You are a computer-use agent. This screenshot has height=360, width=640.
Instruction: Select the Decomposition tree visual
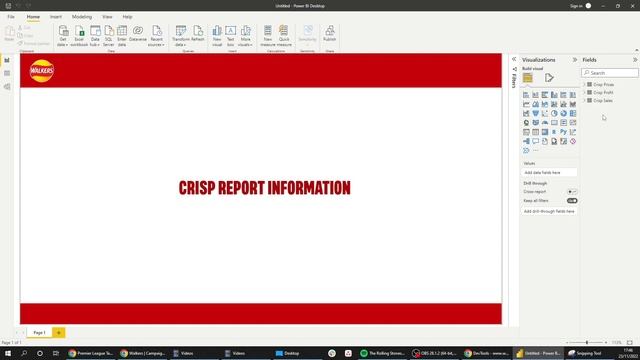[526, 141]
